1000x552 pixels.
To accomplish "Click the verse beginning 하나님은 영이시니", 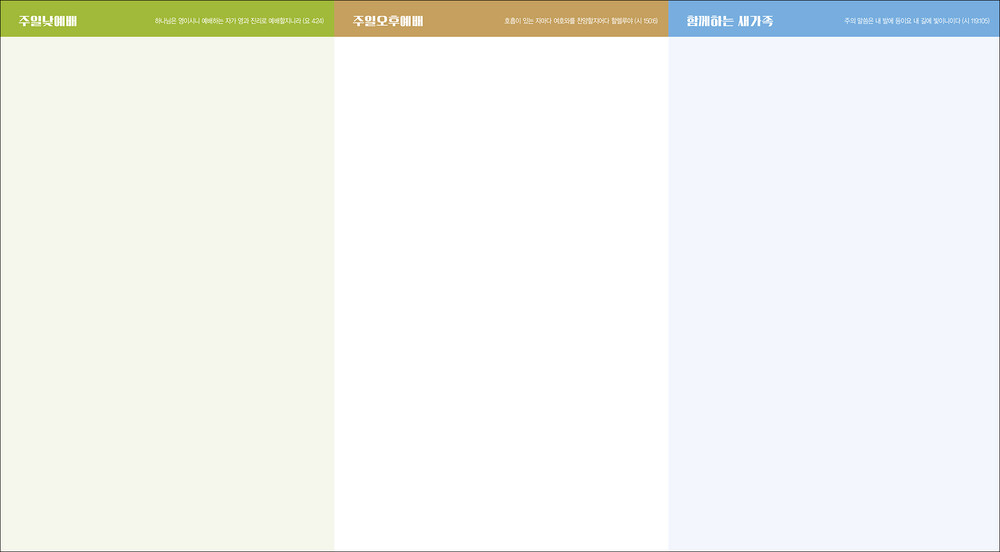I will tap(228, 21).
